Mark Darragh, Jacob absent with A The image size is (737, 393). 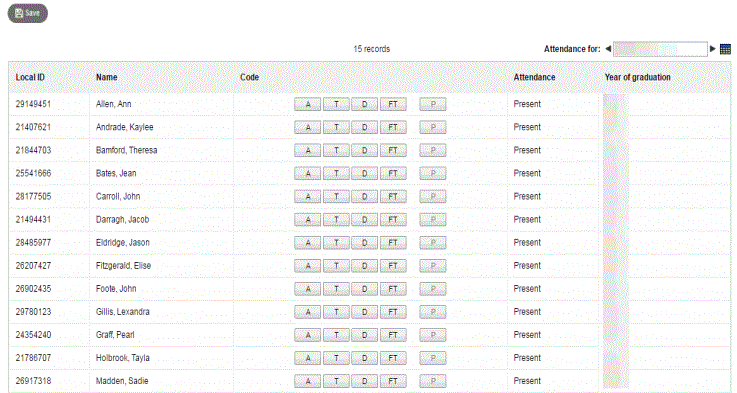[x=307, y=220]
